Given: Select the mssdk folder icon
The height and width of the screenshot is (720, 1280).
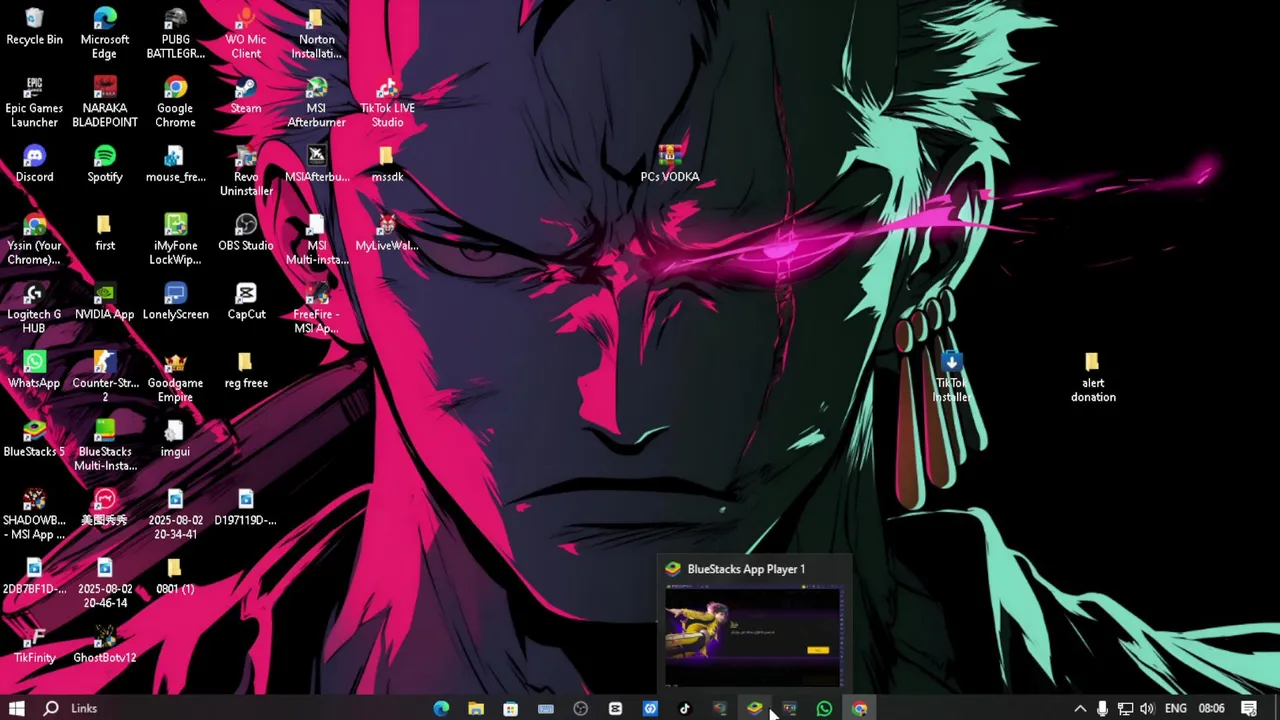Looking at the screenshot, I should 387,165.
